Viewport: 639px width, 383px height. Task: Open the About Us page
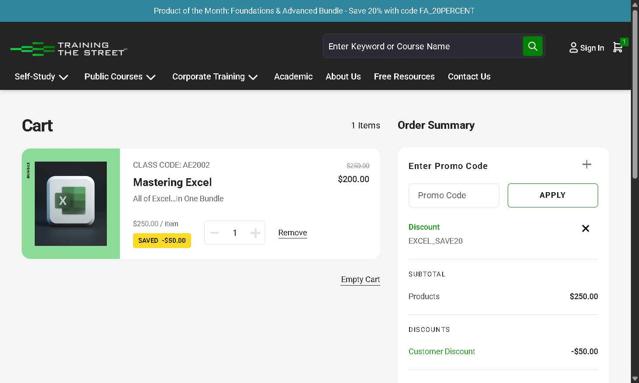pyautogui.click(x=343, y=77)
